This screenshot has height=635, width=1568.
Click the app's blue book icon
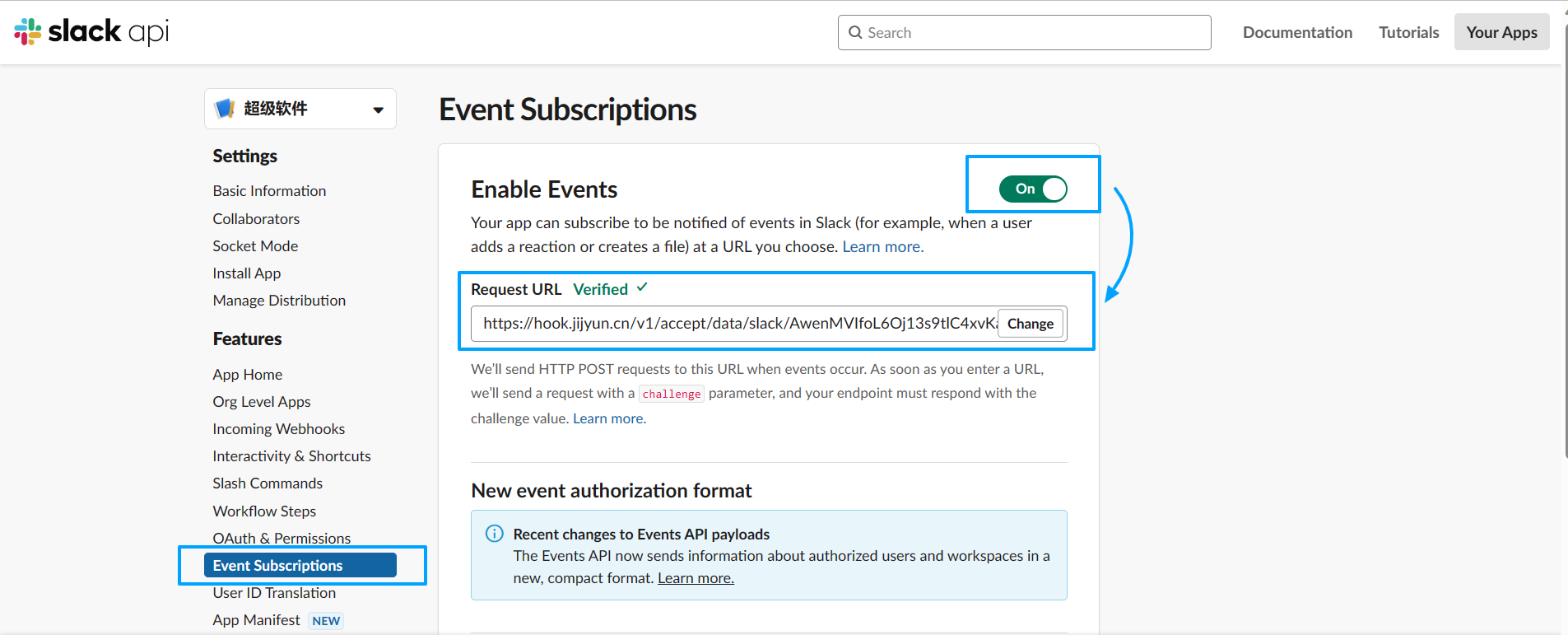tap(225, 109)
